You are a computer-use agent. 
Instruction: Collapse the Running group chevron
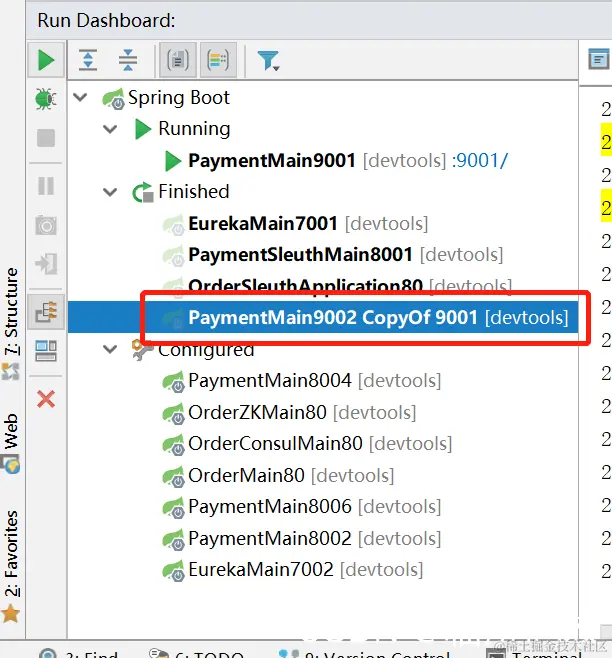coord(110,129)
